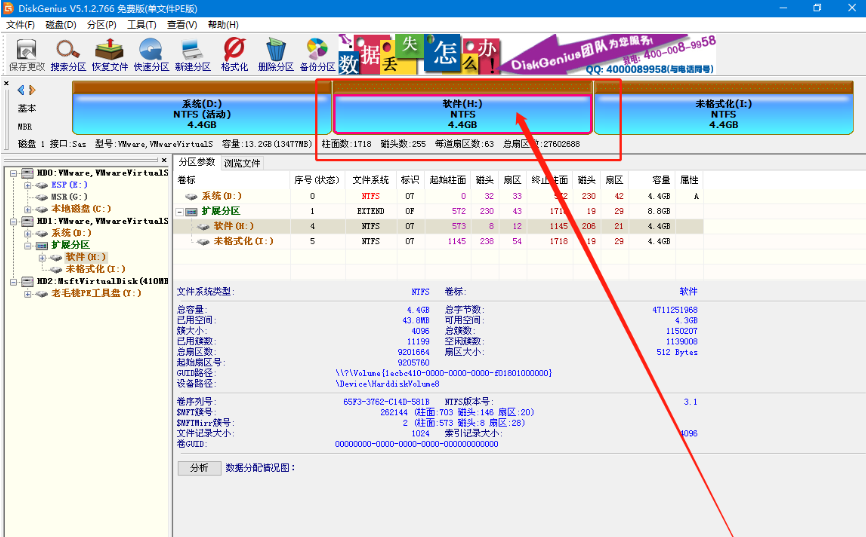Collapse 扩展分区 node in the tree
Image resolution: width=866 pixels, height=537 pixels.
[27, 245]
